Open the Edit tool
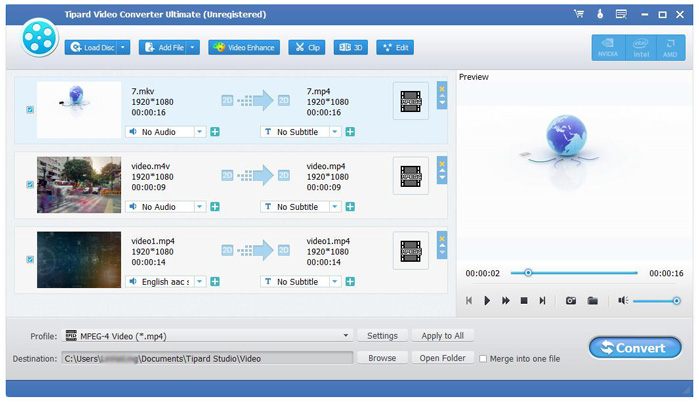The image size is (699, 404). pos(395,48)
